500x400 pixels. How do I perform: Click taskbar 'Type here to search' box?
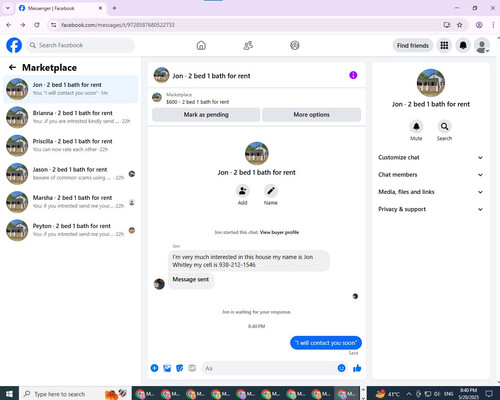(75, 394)
